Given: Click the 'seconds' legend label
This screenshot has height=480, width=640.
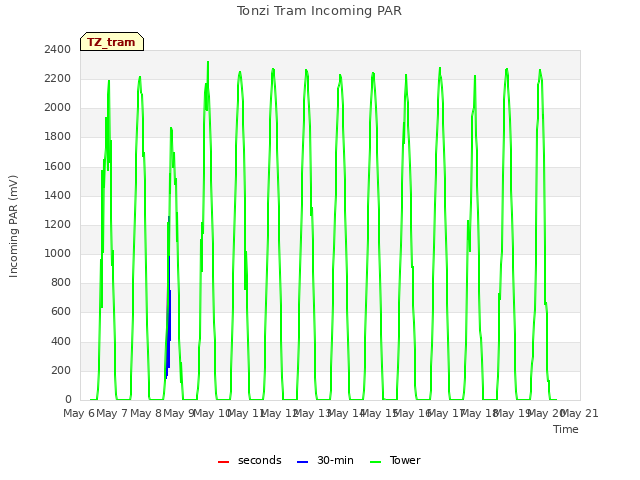Looking at the screenshot, I should (x=260, y=460).
